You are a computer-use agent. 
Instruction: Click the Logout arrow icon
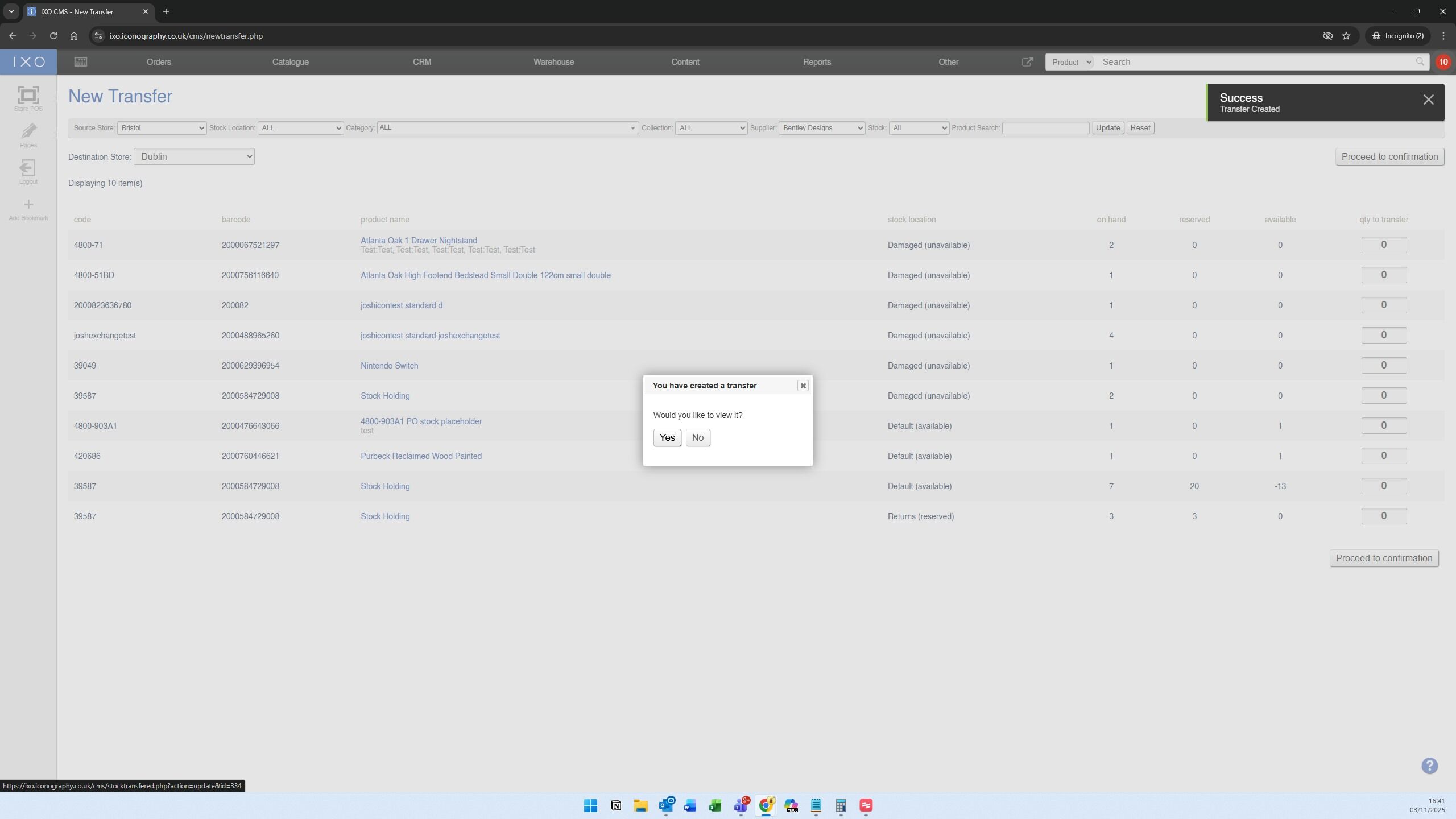coord(28,168)
